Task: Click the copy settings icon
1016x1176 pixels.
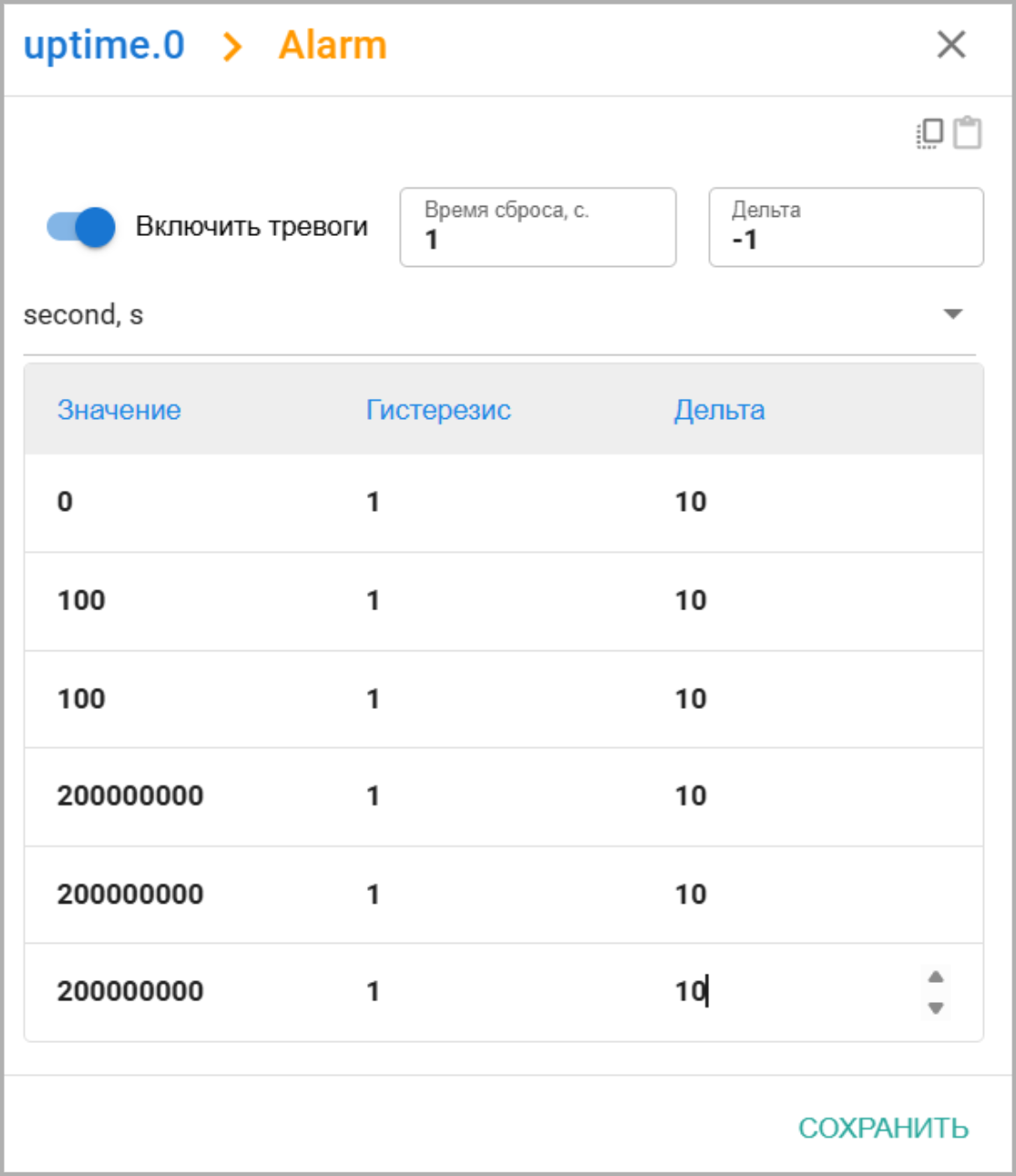Action: pyautogui.click(x=929, y=133)
